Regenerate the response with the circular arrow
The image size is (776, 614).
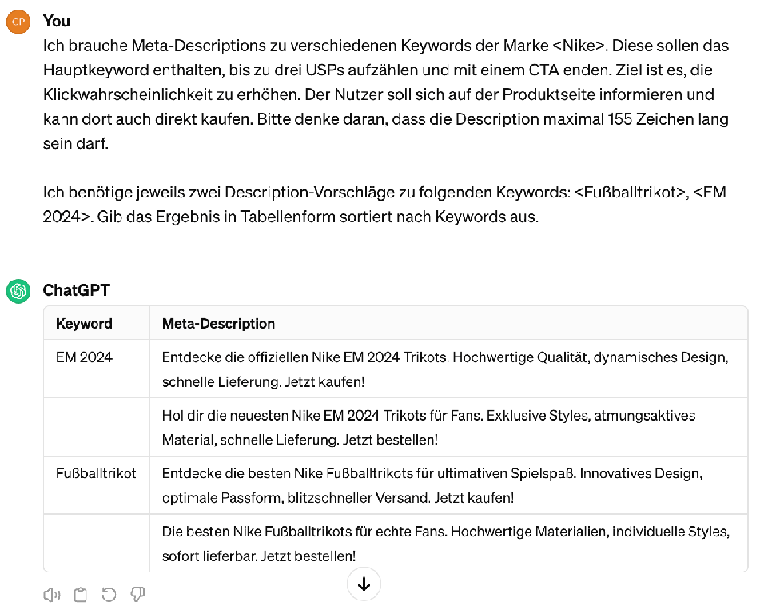tap(109, 595)
